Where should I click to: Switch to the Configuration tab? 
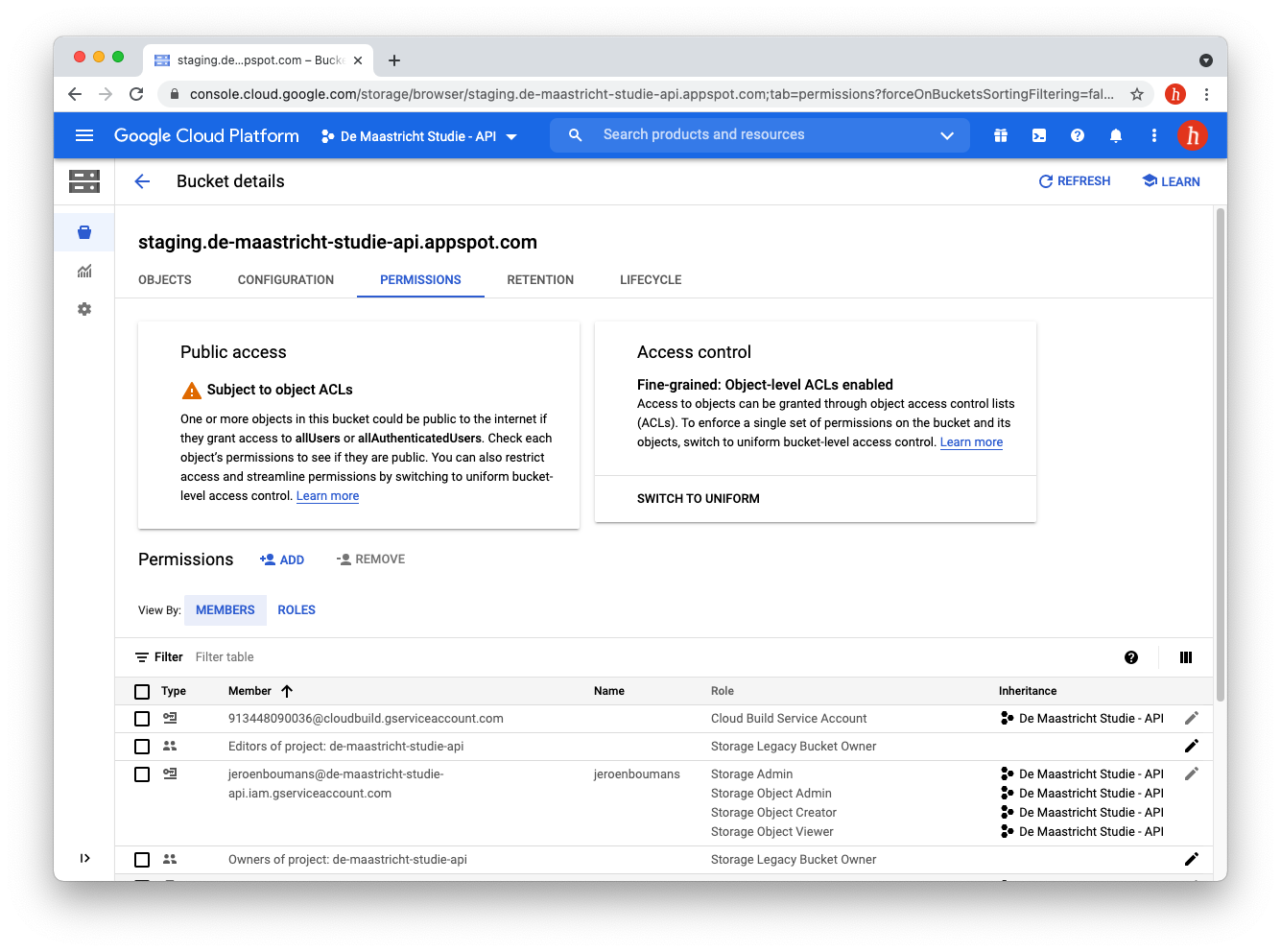(286, 280)
